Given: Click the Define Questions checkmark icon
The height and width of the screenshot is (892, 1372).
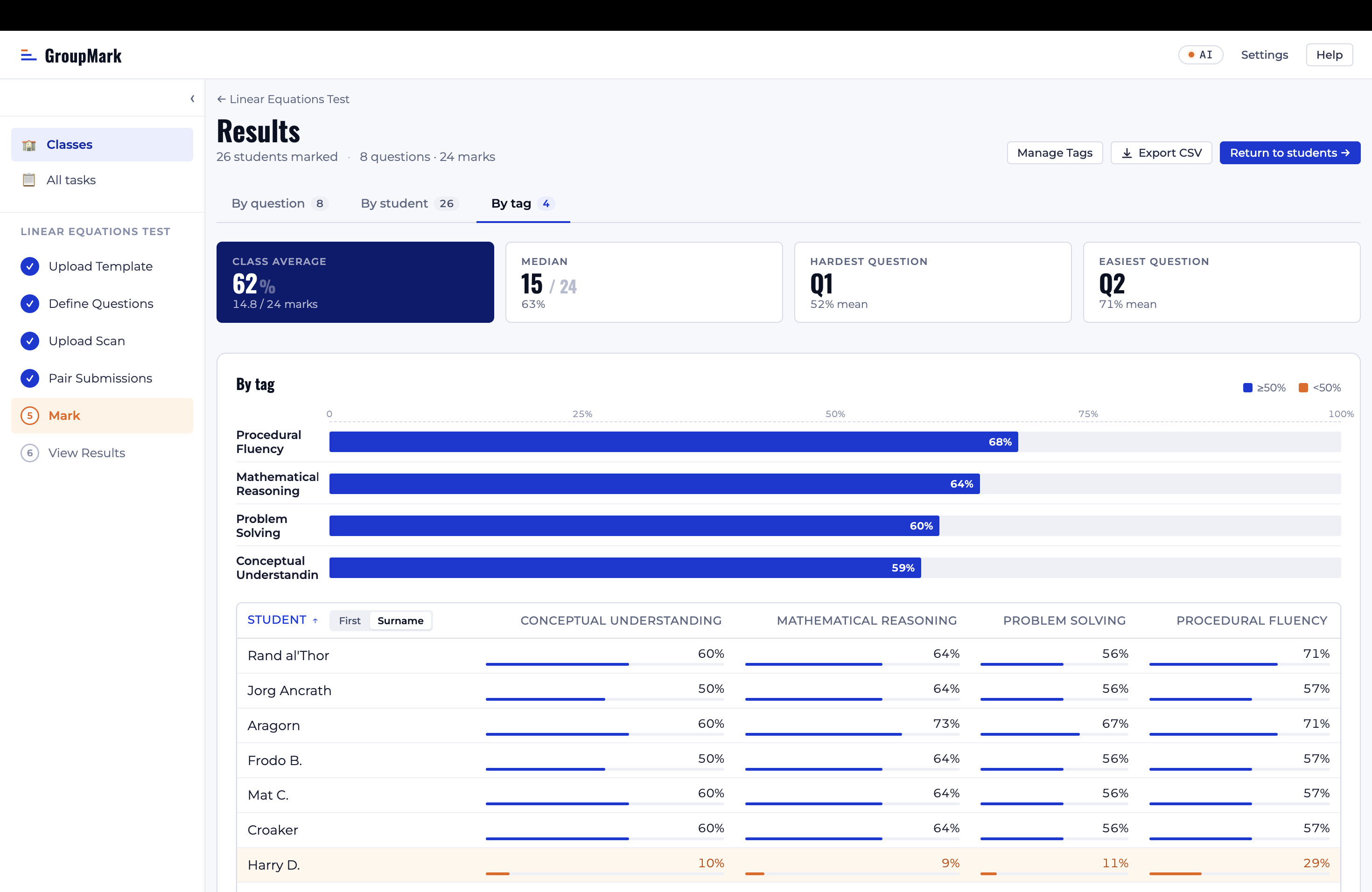Looking at the screenshot, I should click(30, 304).
